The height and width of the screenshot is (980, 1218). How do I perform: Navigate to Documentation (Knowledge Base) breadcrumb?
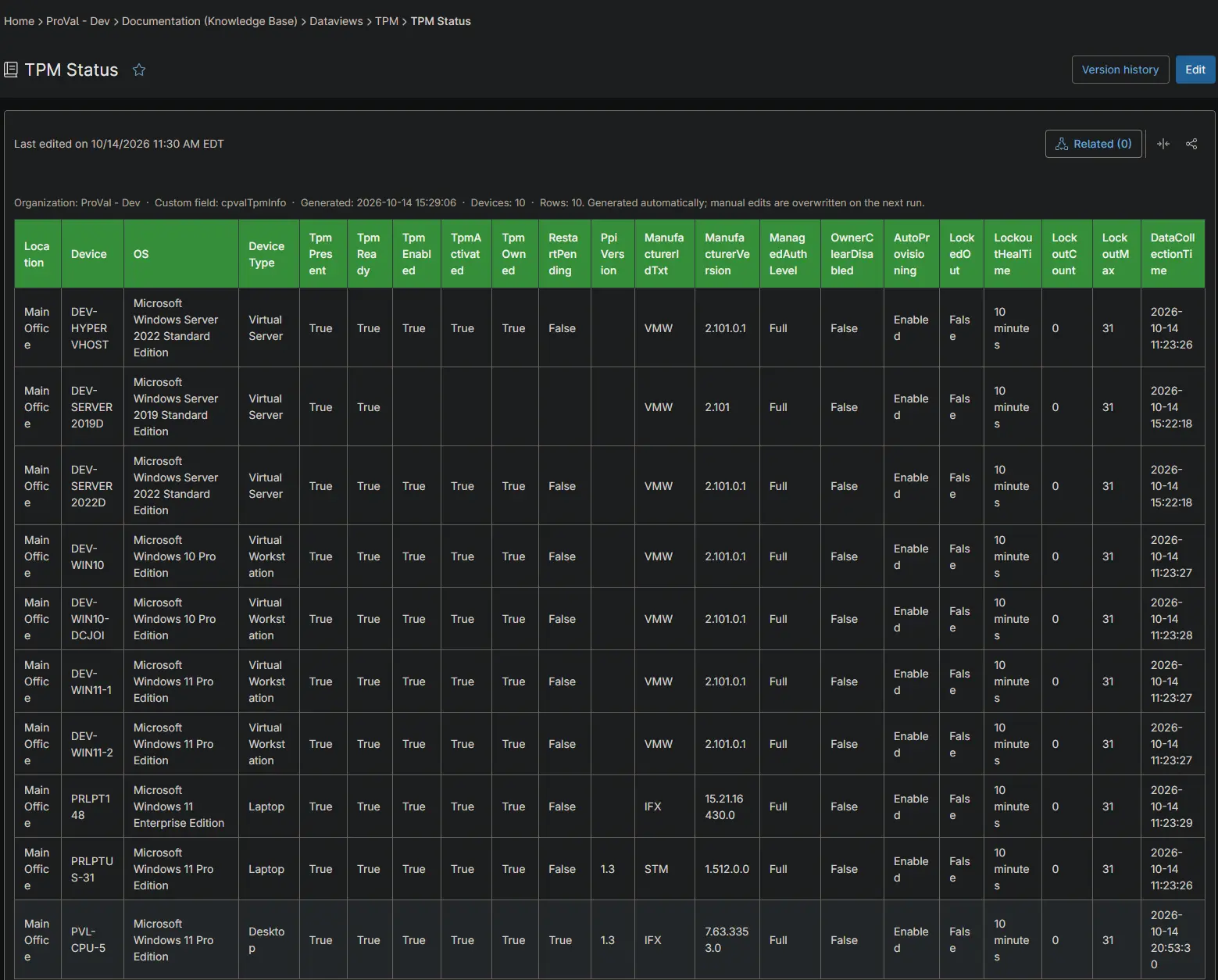pos(209,21)
